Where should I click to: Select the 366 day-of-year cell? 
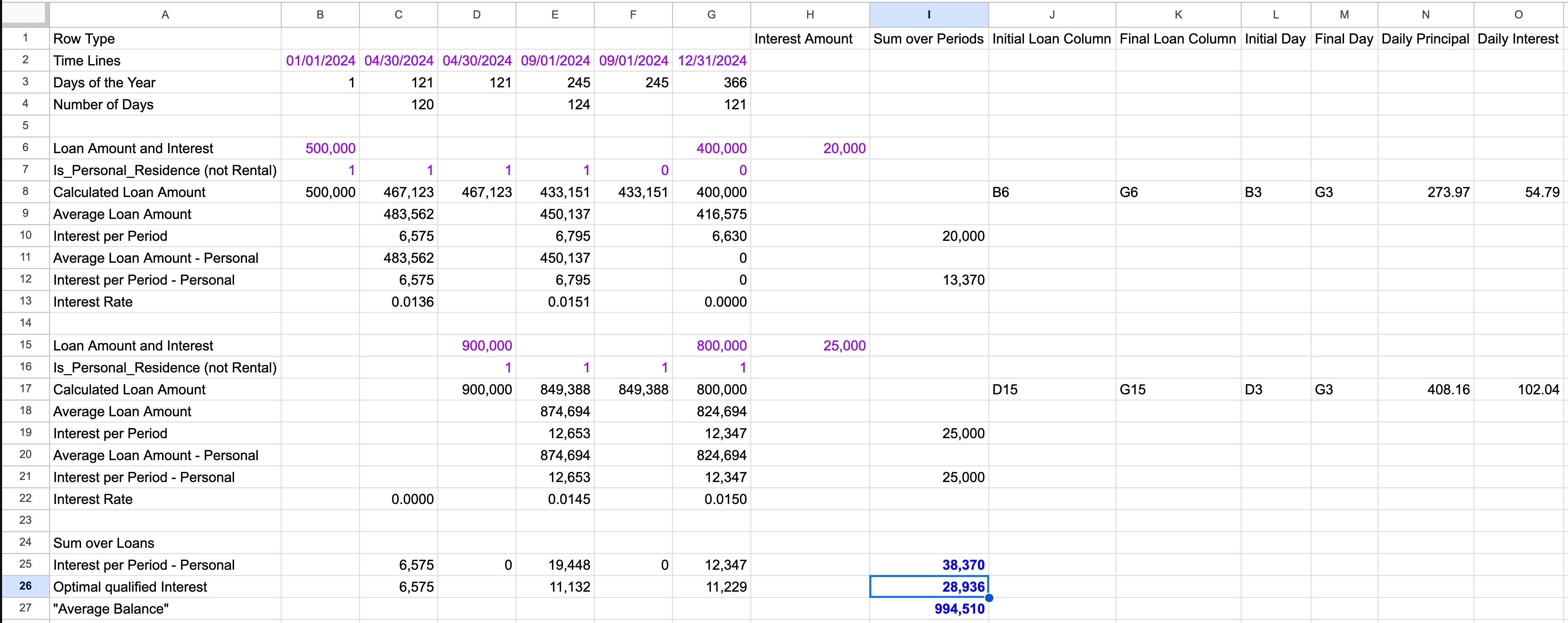click(x=712, y=83)
